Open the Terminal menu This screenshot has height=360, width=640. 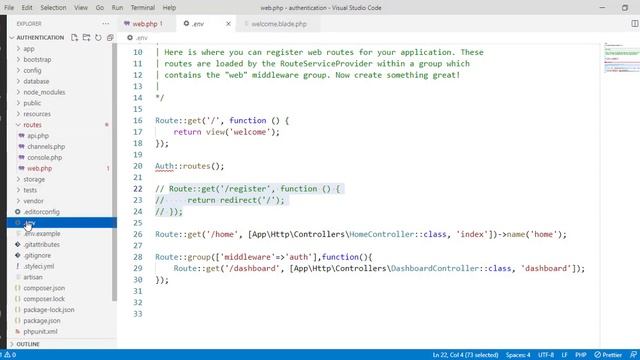point(143,8)
